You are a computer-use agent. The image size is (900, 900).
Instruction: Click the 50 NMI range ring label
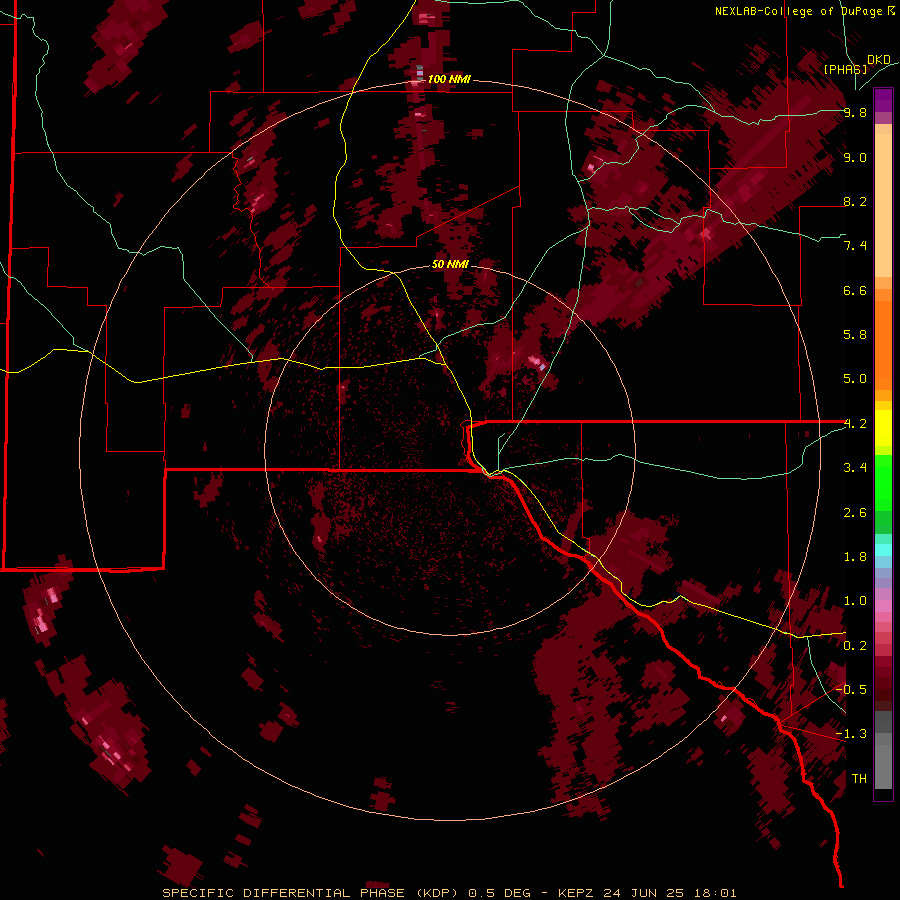pyautogui.click(x=450, y=265)
